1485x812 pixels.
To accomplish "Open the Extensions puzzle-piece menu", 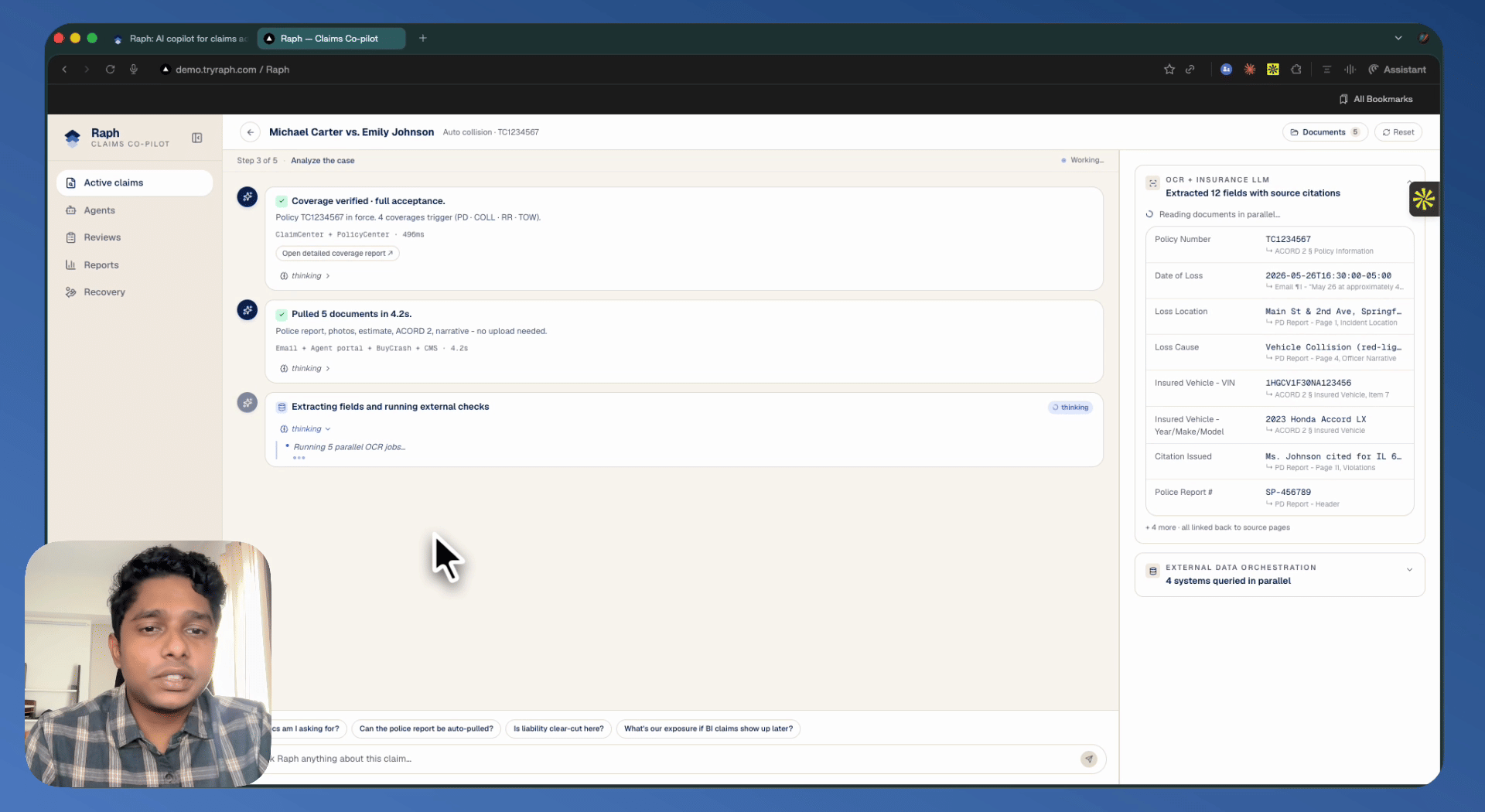I will (1296, 70).
